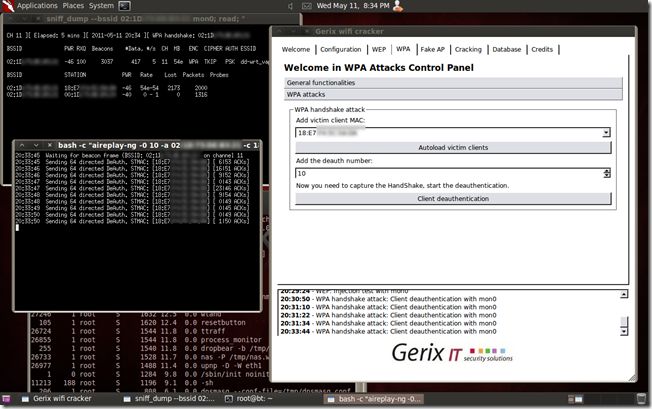
Task: Click the BackTrack dragon logo icon
Action: tap(7, 5)
